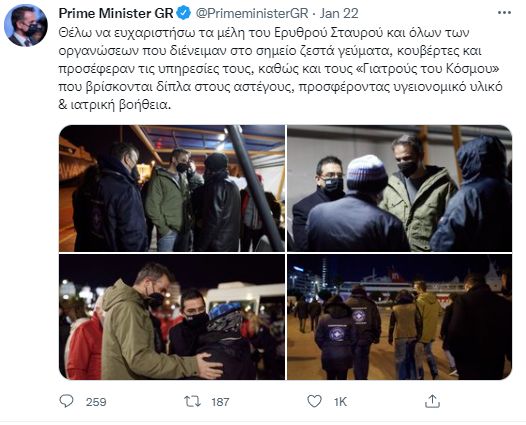
Task: View the bottom-left tweet photo
Action: pos(172,317)
